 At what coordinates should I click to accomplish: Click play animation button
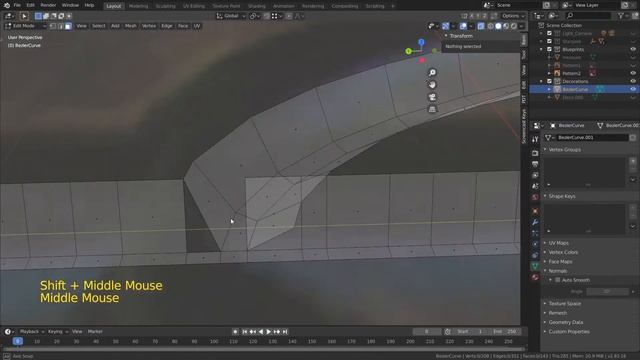(x=269, y=332)
